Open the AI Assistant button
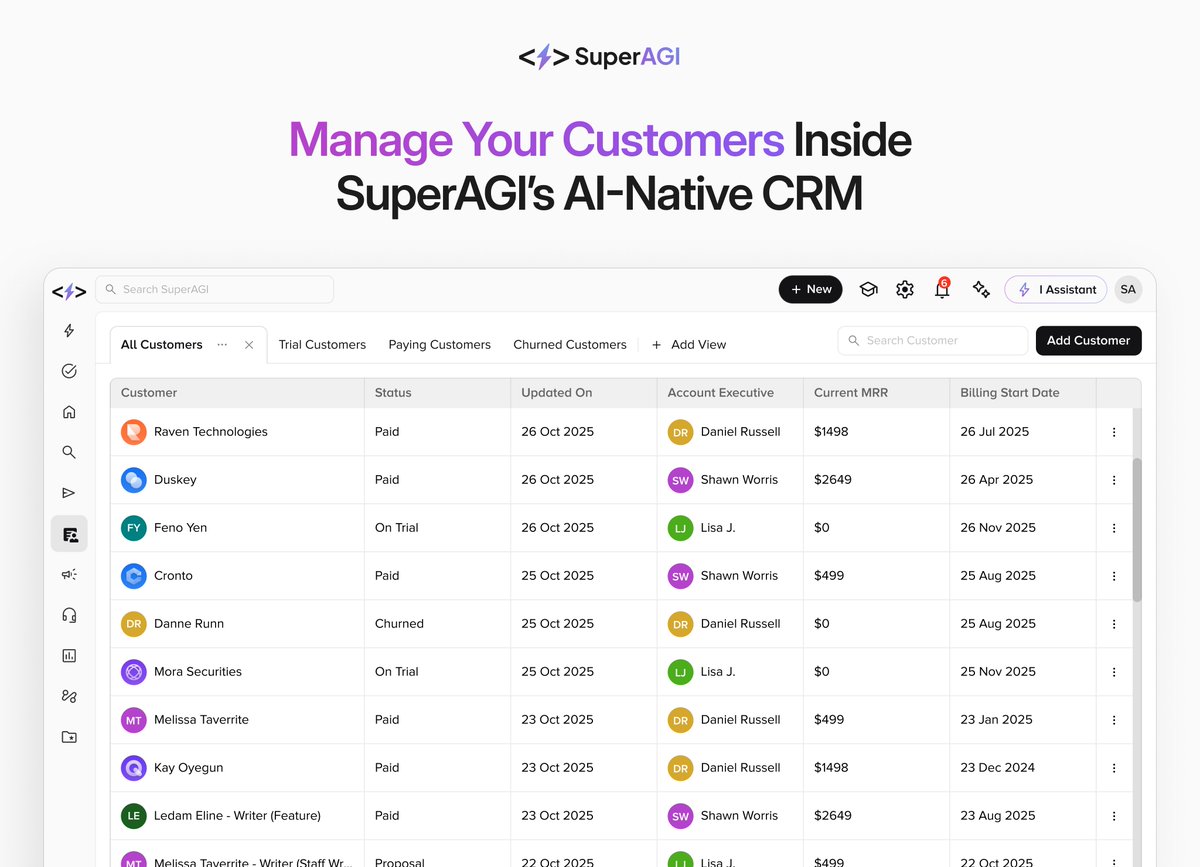Viewport: 1200px width, 867px height. (1056, 289)
